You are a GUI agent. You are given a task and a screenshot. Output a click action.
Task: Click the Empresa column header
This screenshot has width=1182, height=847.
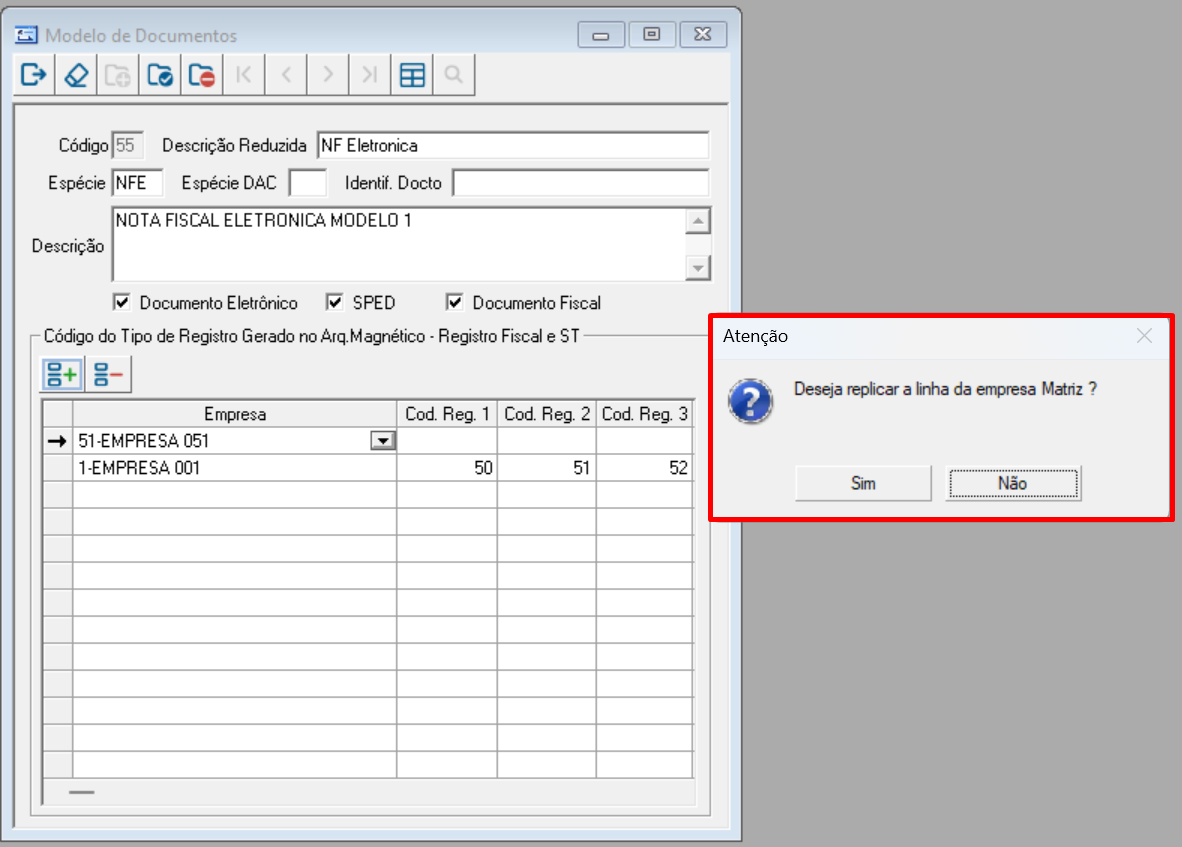click(234, 414)
